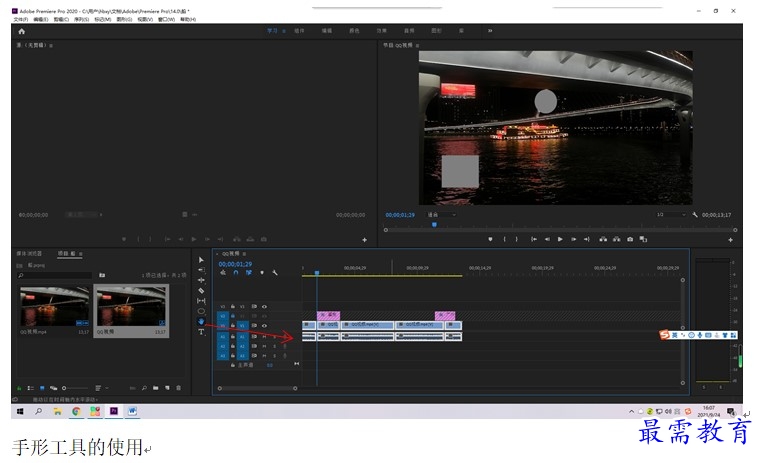
Task: Open Source monitor button editor plus
Action: pyautogui.click(x=364, y=240)
